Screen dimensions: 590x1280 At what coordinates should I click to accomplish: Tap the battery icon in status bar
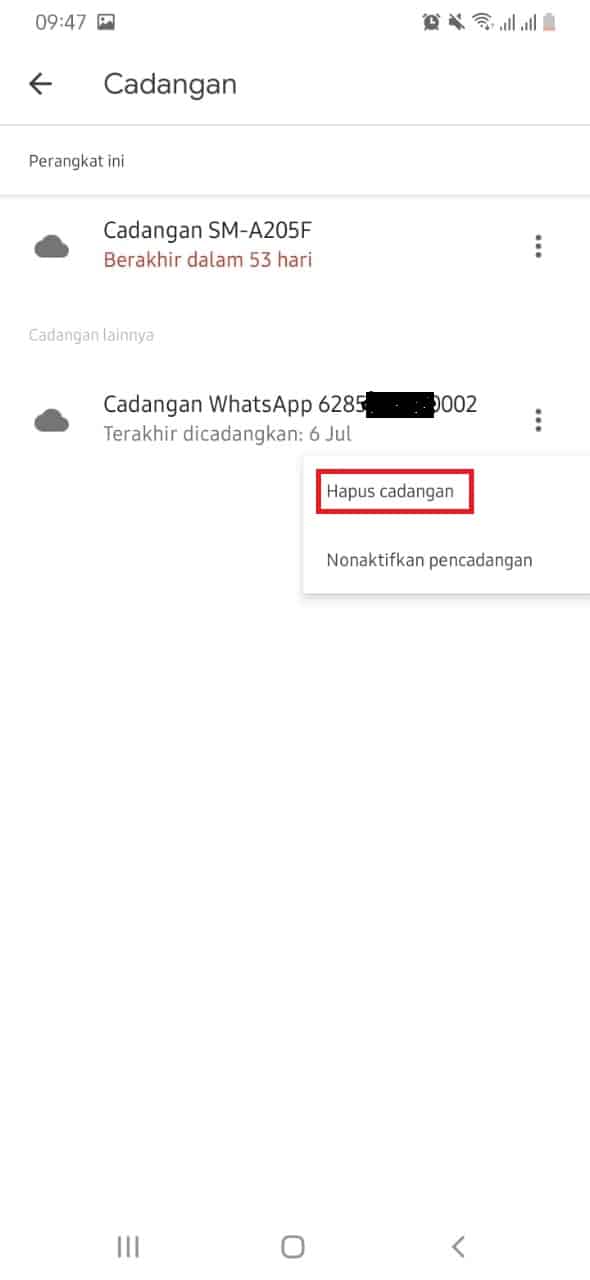(x=548, y=21)
